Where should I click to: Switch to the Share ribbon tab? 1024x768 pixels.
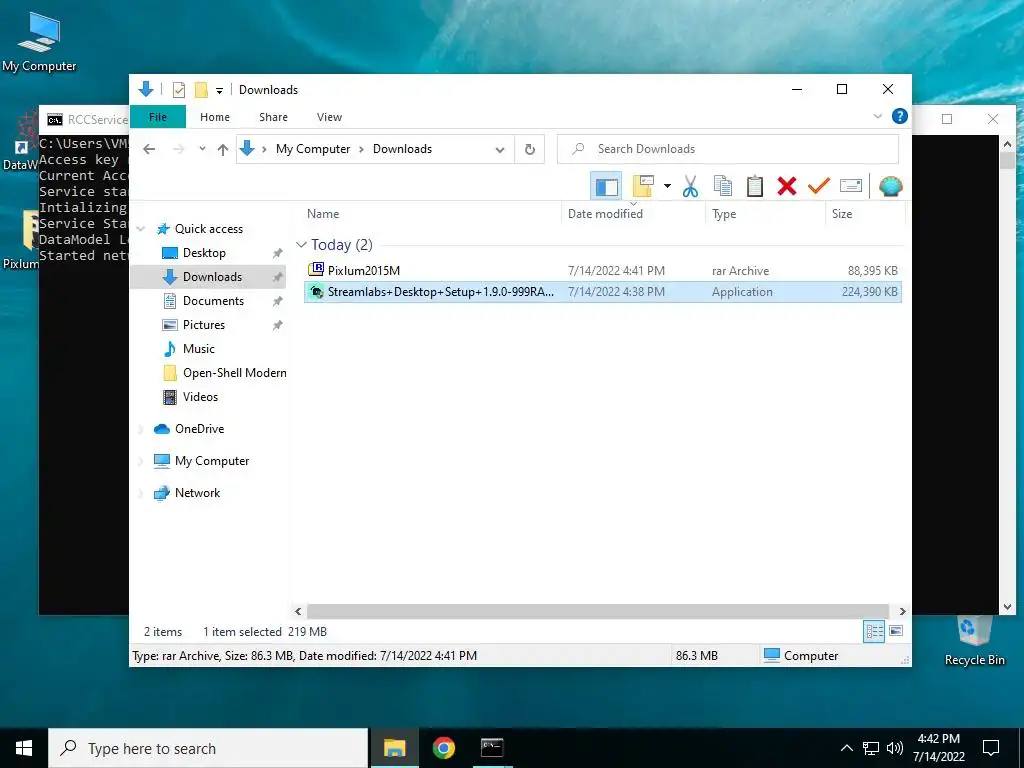pyautogui.click(x=273, y=117)
